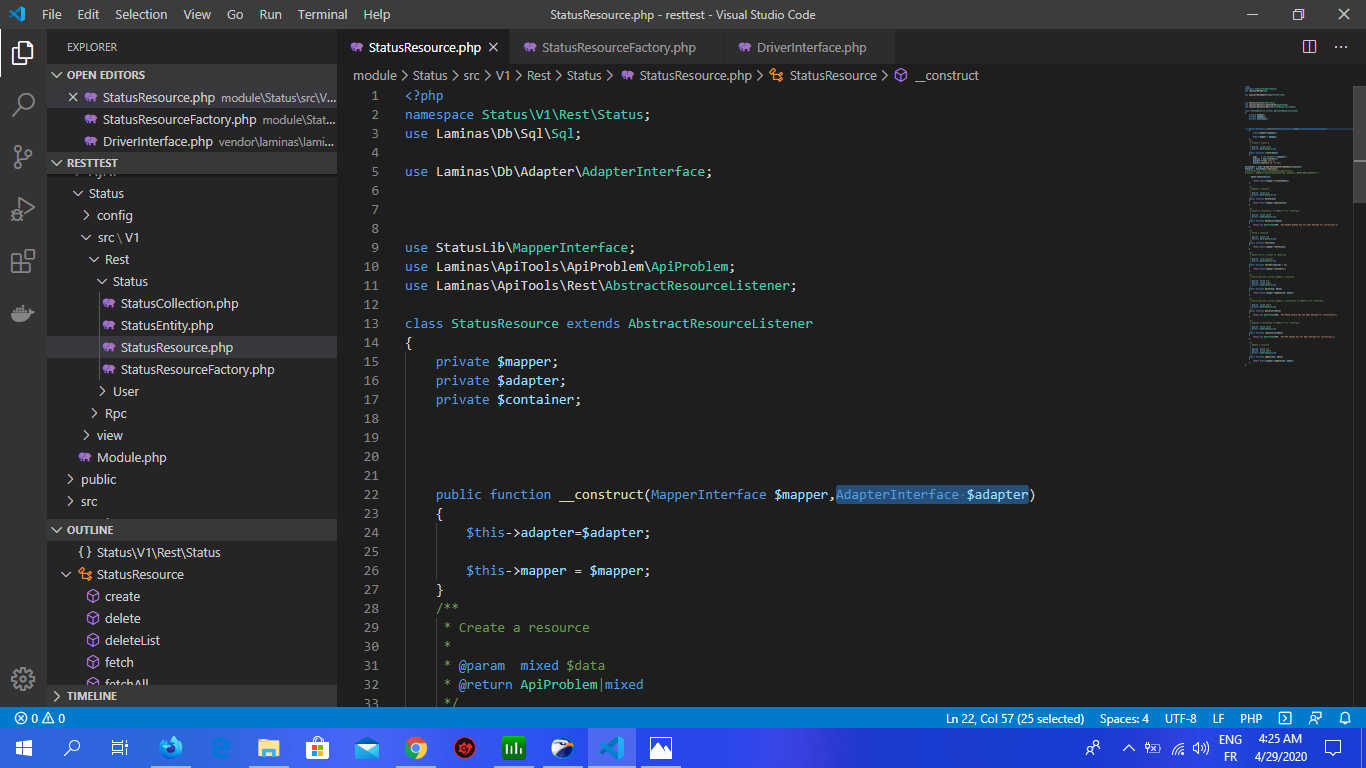The height and width of the screenshot is (768, 1366).
Task: Switch to the DriverInterface.php tab
Action: pyautogui.click(x=811, y=47)
